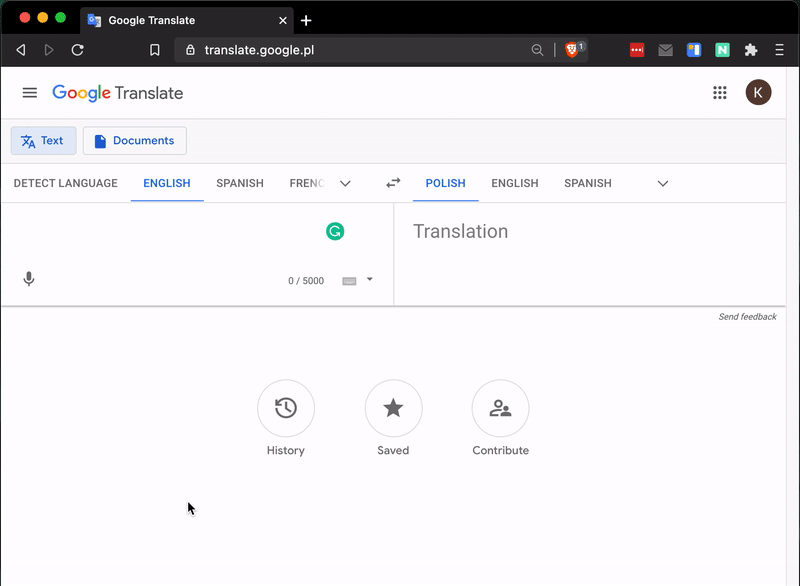Click the green N extension icon
Screen dimensions: 800x586
(722, 50)
